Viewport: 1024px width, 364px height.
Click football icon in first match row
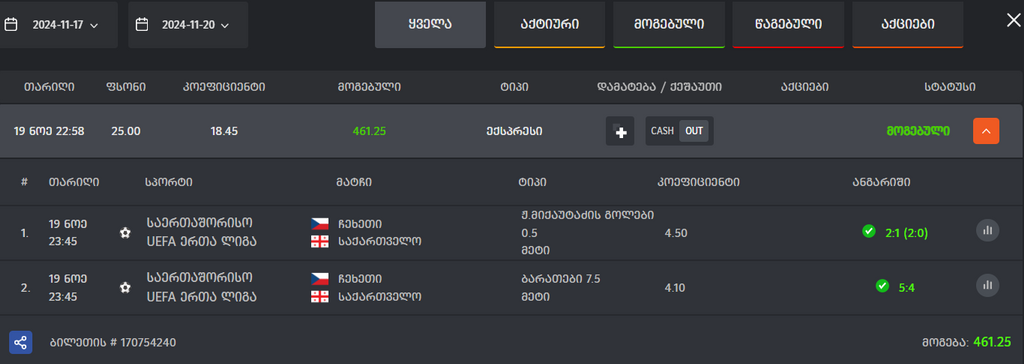tap(125, 233)
